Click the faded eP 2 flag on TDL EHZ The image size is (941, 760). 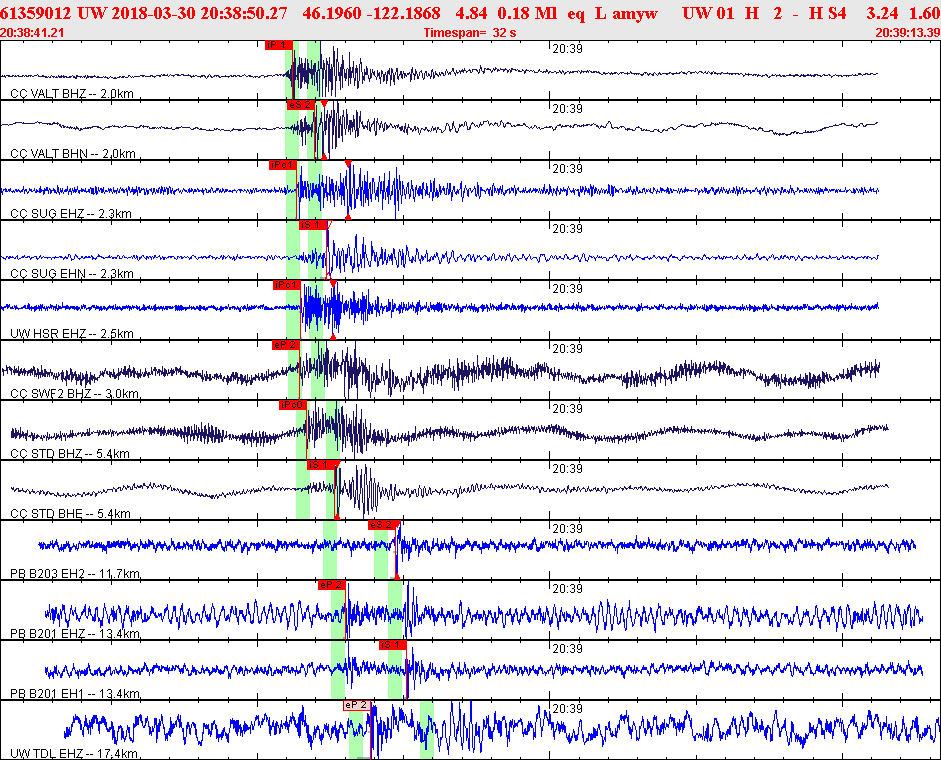tap(356, 705)
